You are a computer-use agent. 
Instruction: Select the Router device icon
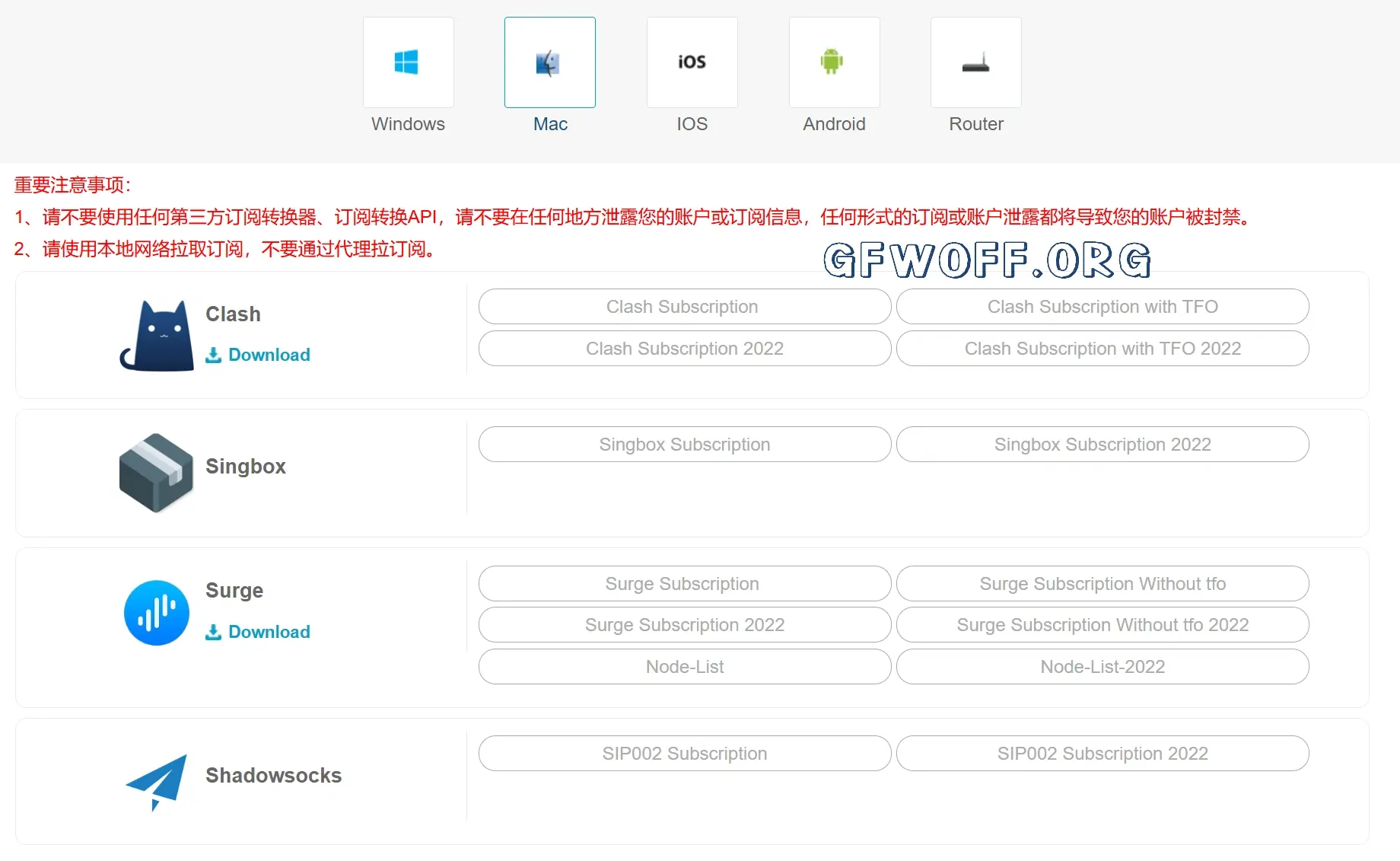coord(975,62)
